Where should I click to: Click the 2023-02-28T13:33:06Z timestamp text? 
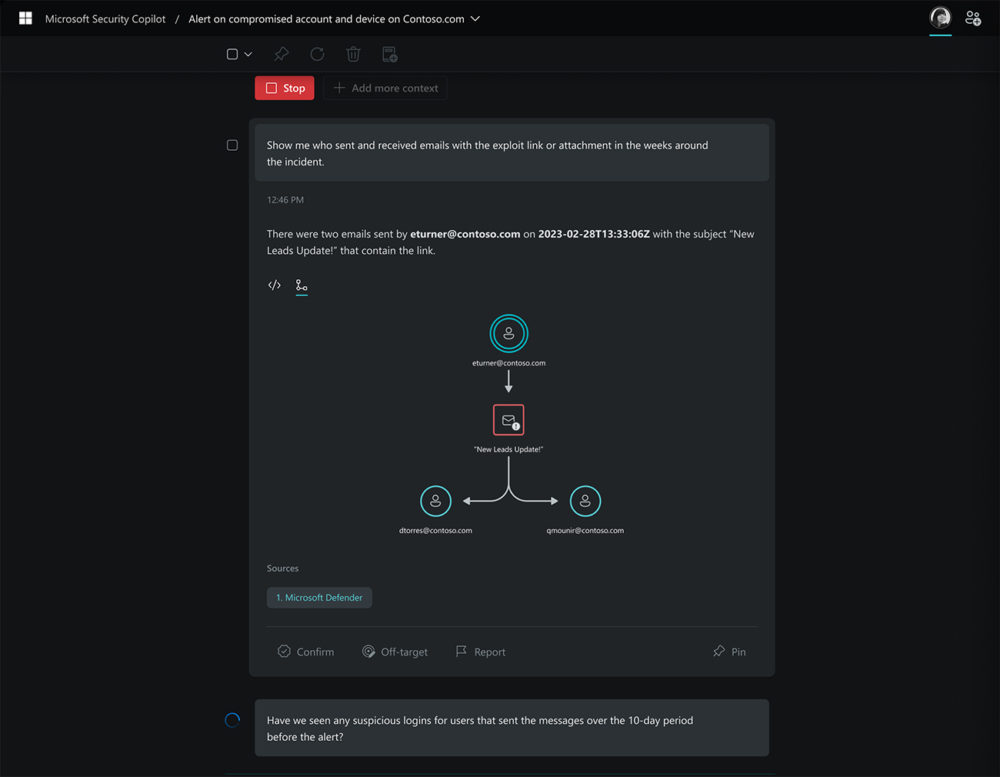point(594,234)
